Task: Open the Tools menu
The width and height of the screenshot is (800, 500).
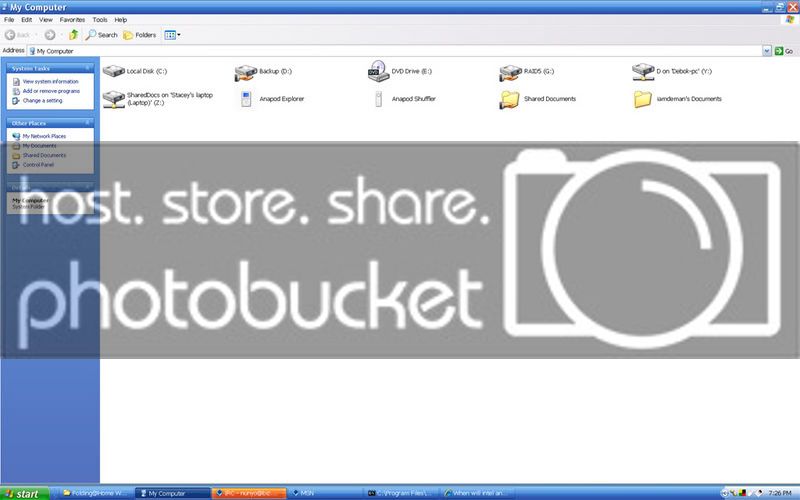Action: point(99,19)
